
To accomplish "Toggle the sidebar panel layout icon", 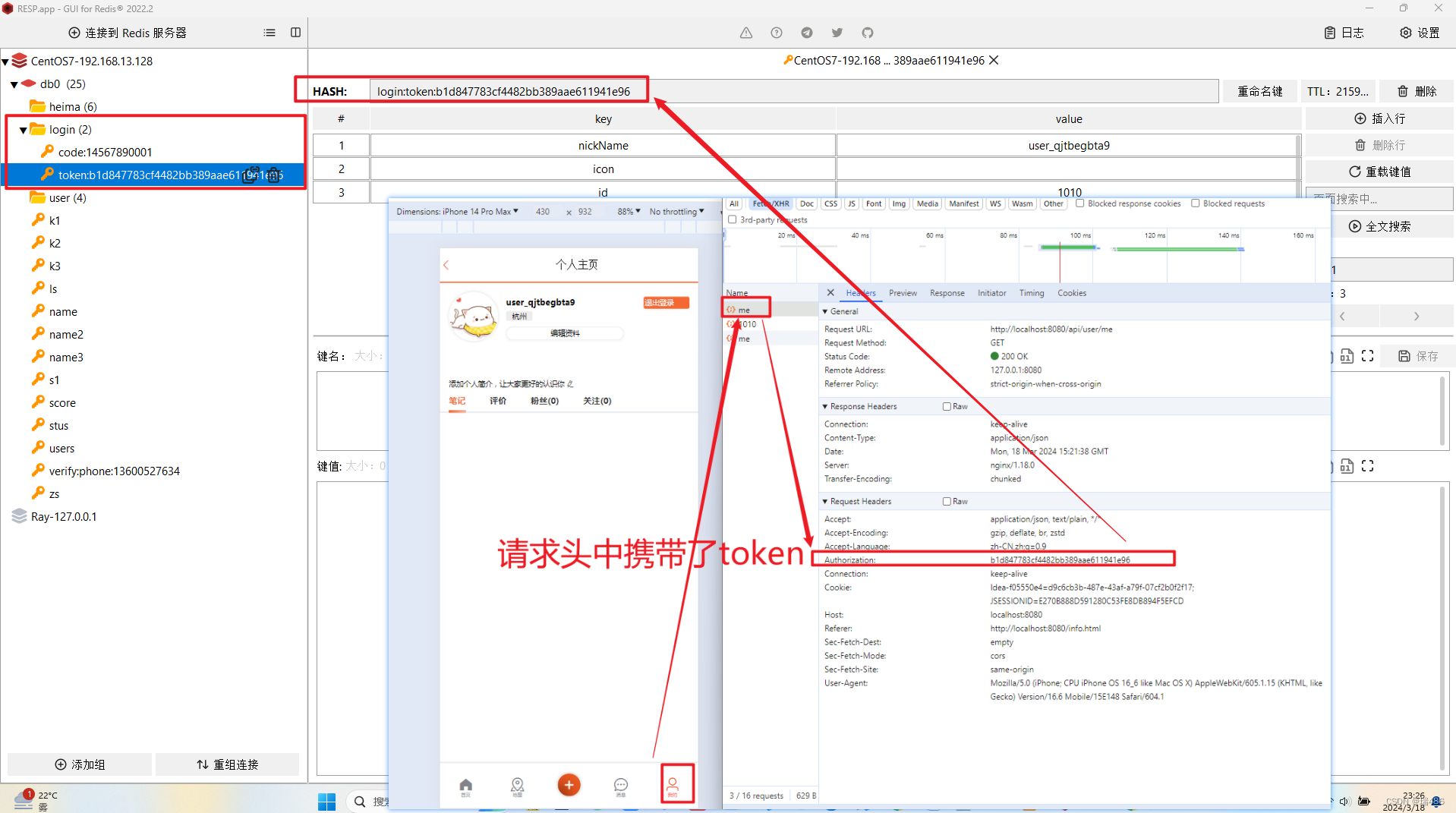I will (296, 33).
